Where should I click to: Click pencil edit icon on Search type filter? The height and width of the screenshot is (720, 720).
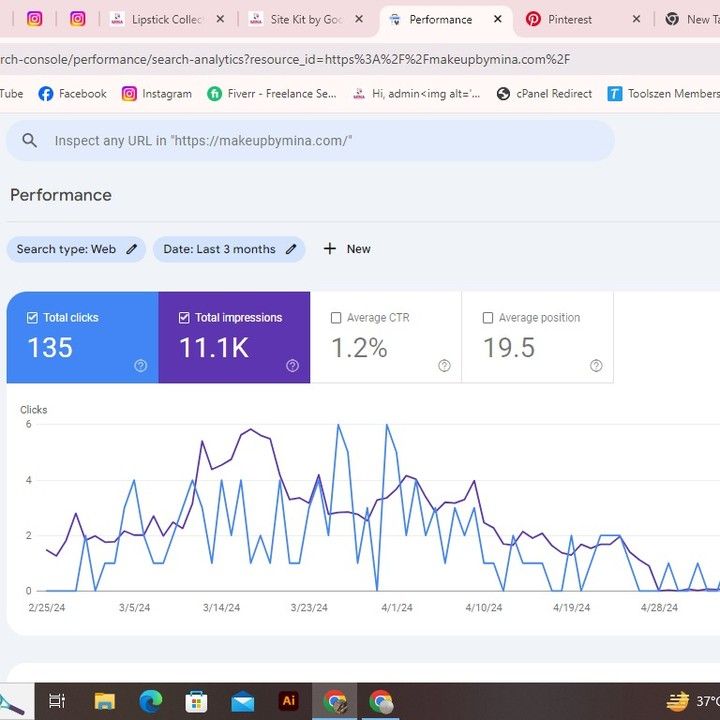tap(131, 249)
